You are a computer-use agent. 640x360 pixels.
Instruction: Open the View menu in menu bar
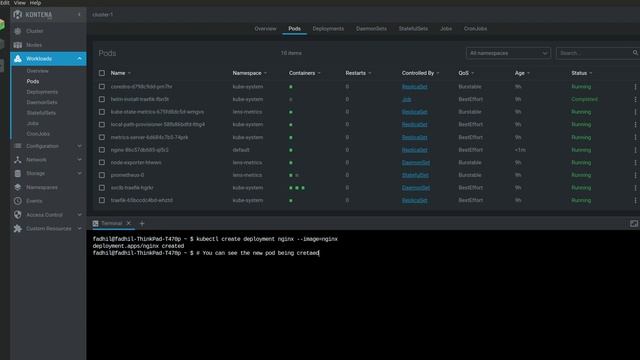tap(19, 2)
